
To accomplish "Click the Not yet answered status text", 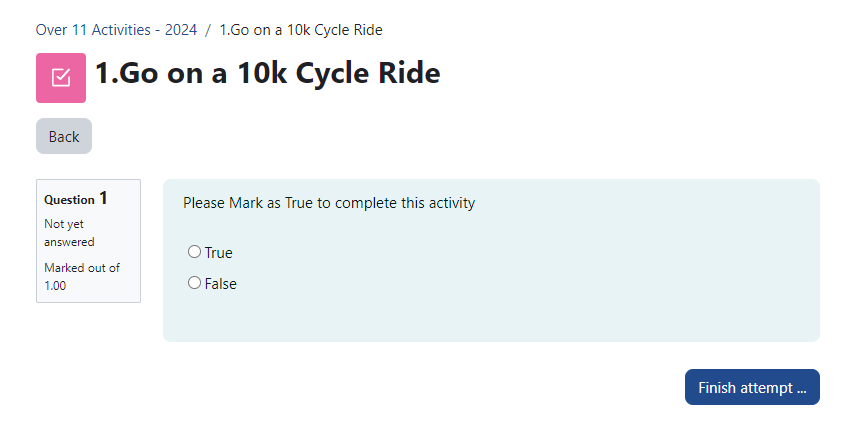I will (x=69, y=233).
